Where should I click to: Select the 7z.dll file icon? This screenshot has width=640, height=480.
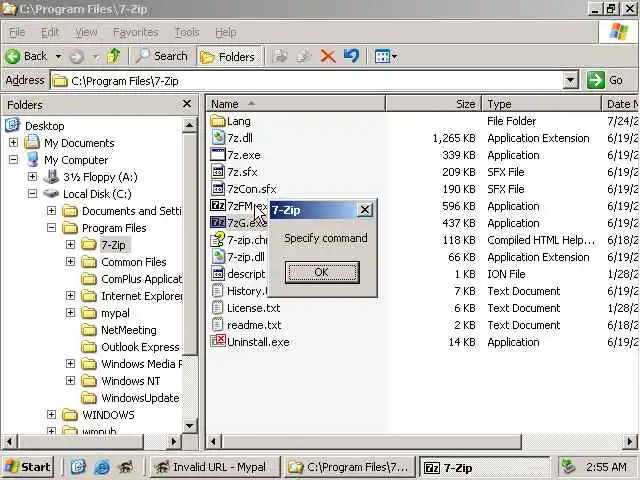point(218,138)
